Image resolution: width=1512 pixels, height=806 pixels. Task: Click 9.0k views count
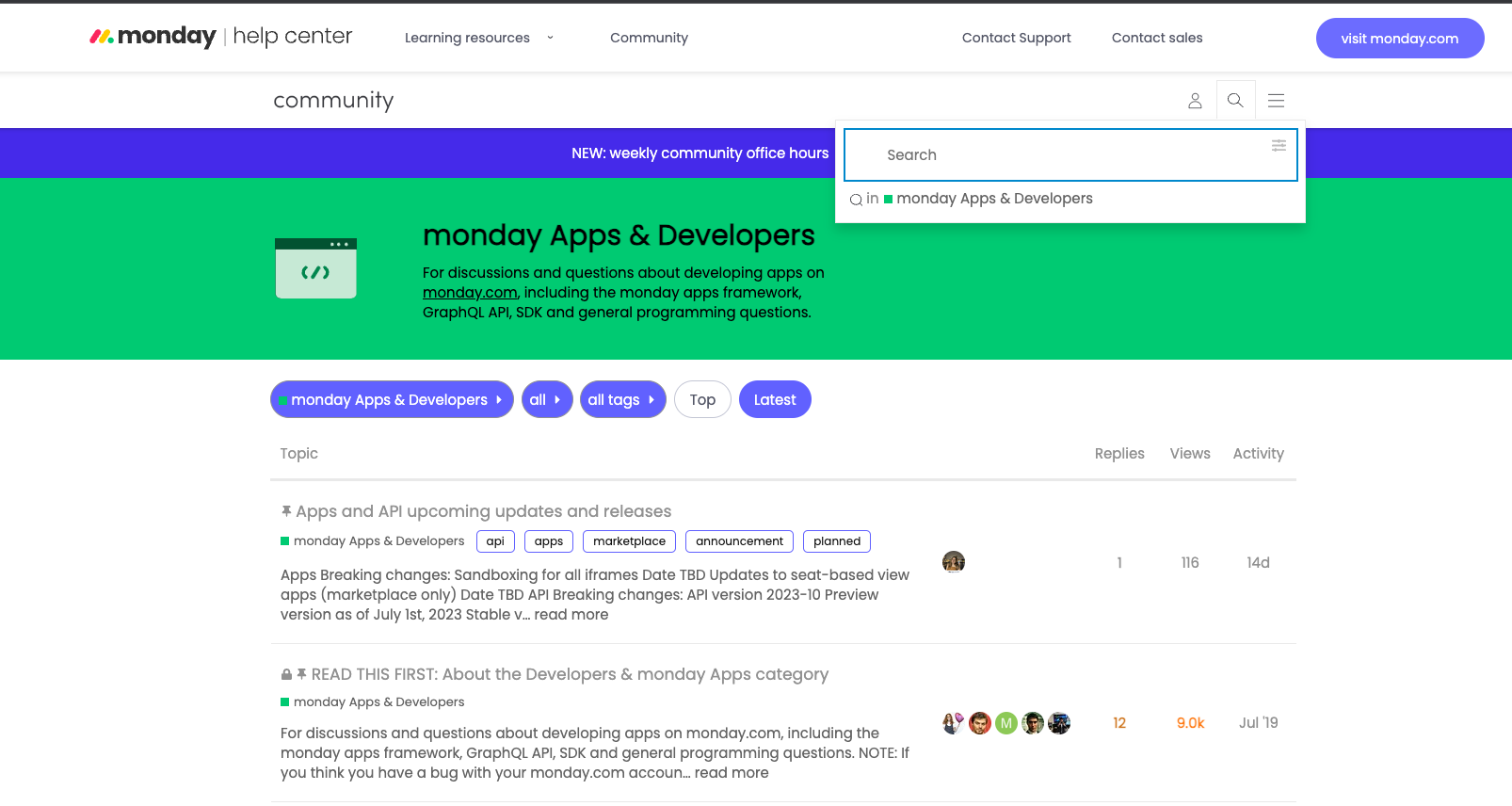tap(1190, 723)
